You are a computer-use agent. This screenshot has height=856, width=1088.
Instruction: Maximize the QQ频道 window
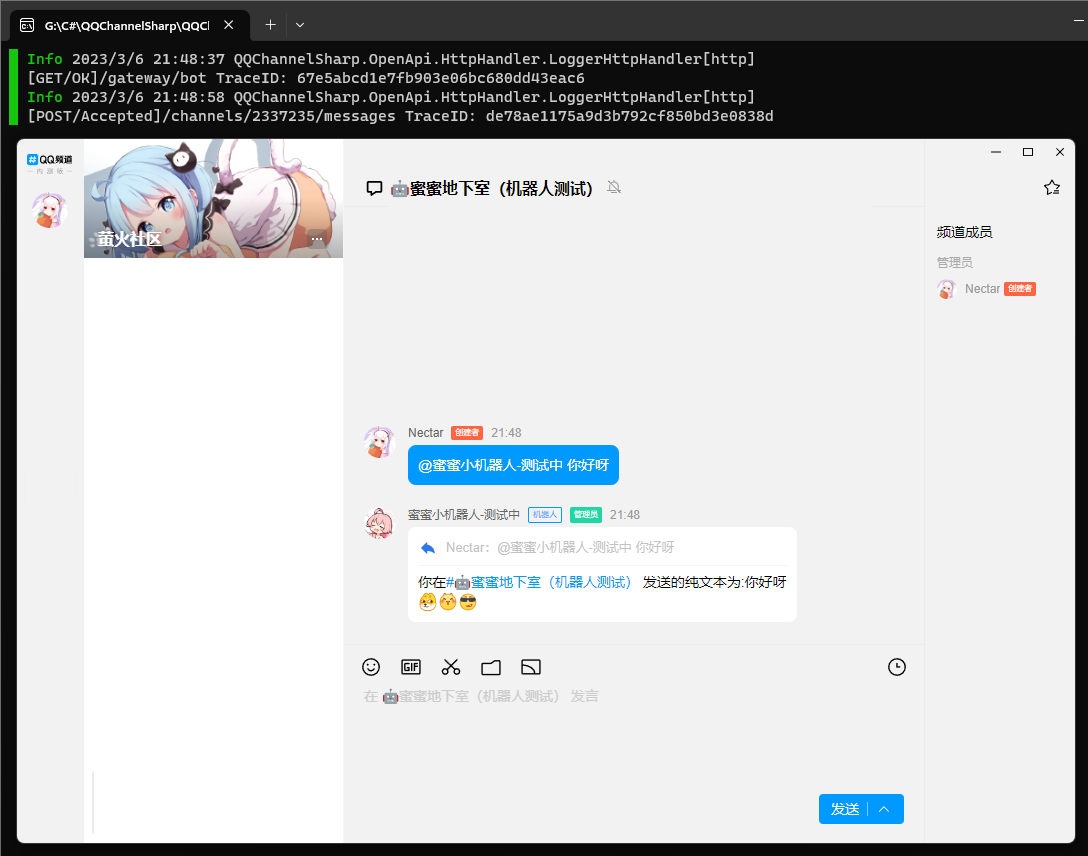coord(1028,153)
